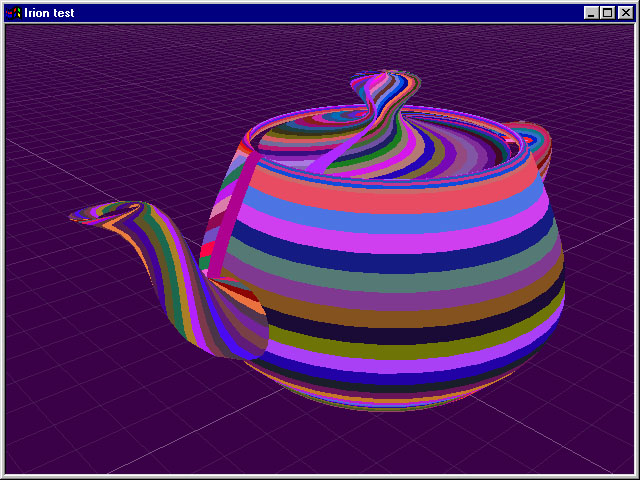Click the Irion test app icon in title bar
Screen dimensions: 640x480
coord(13,13)
